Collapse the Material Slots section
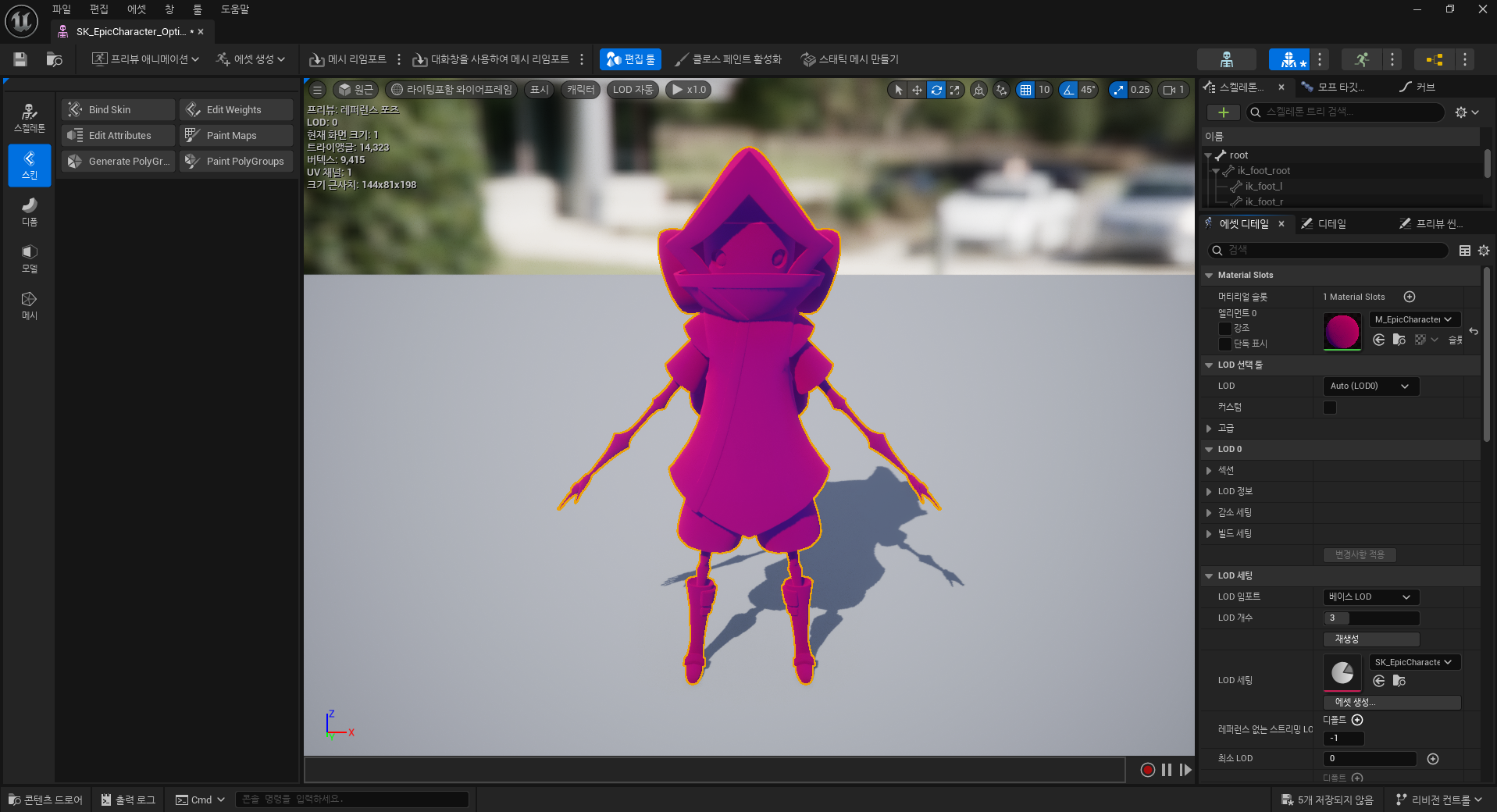 point(1209,276)
